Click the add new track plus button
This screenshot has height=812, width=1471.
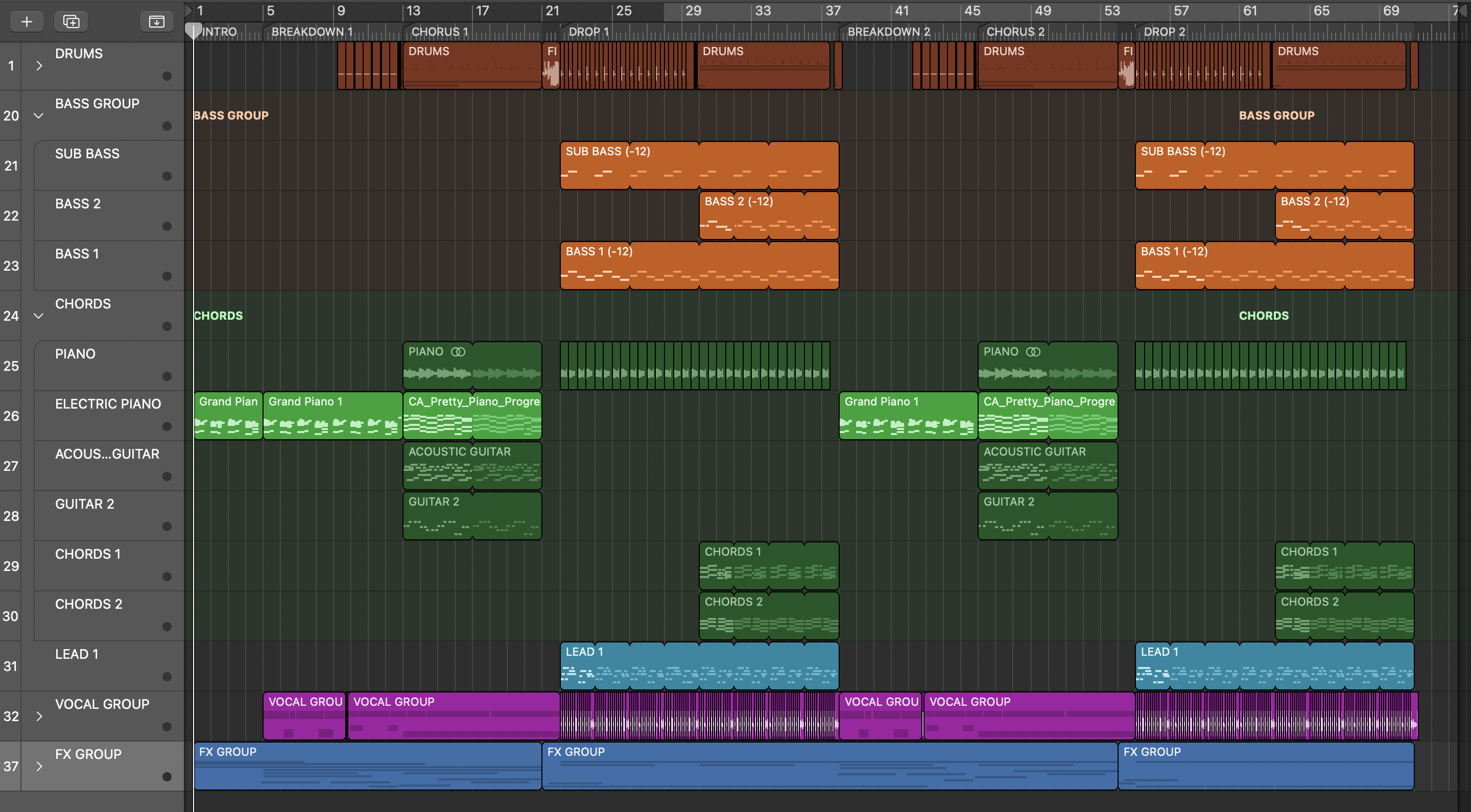pos(26,21)
